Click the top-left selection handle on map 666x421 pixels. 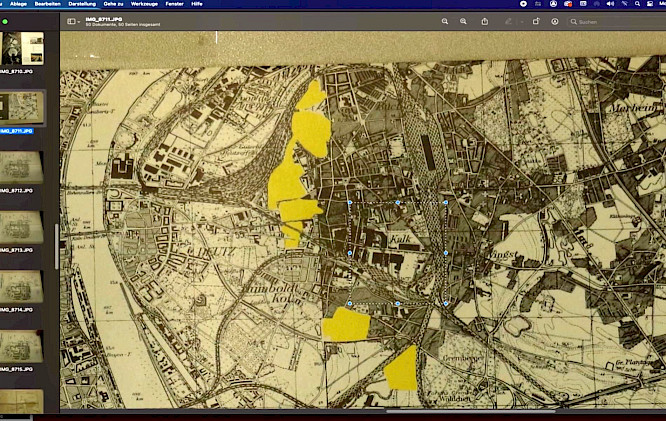pyautogui.click(x=349, y=202)
